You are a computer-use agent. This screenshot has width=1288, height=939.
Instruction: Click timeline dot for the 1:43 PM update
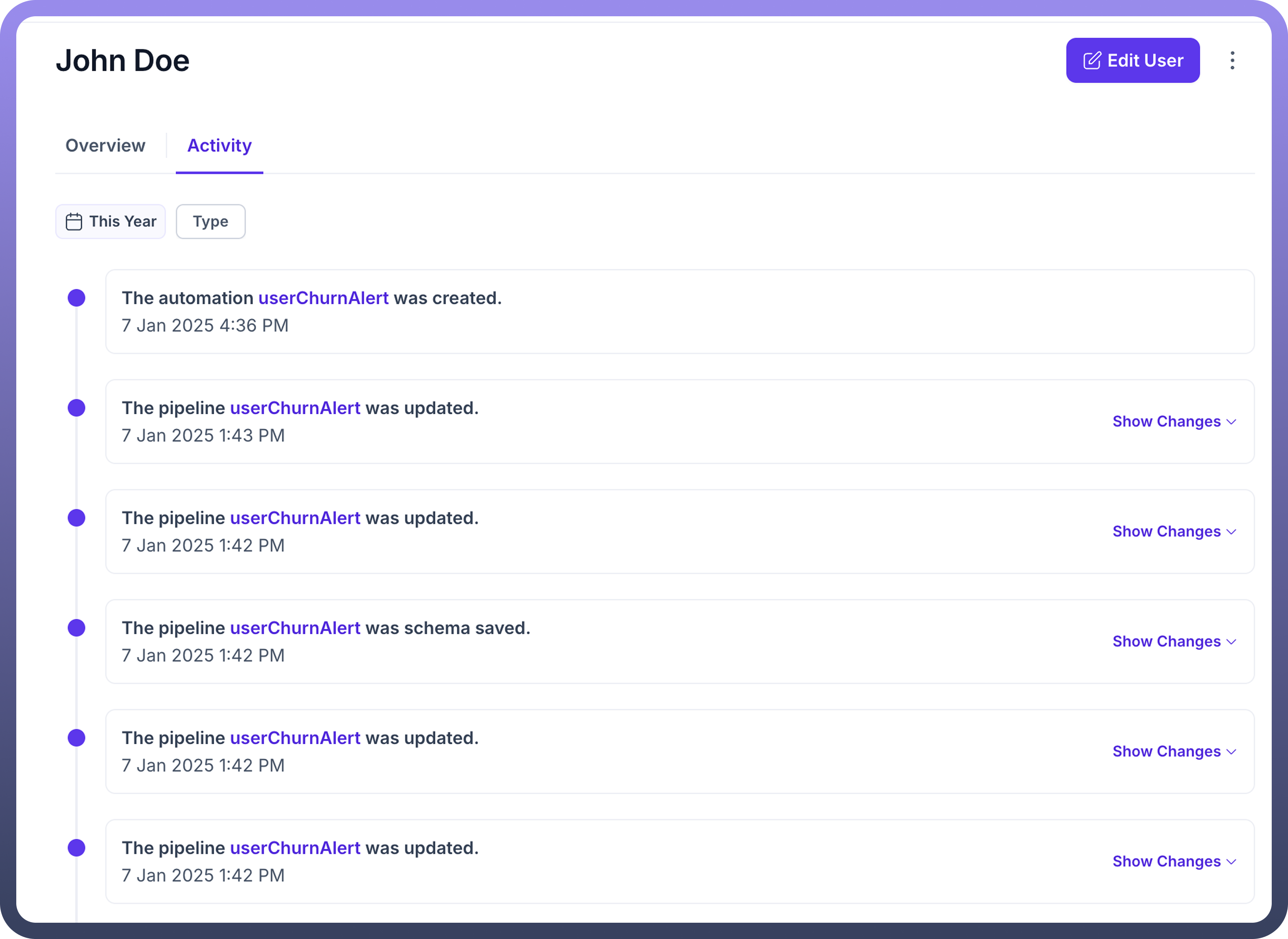point(77,408)
